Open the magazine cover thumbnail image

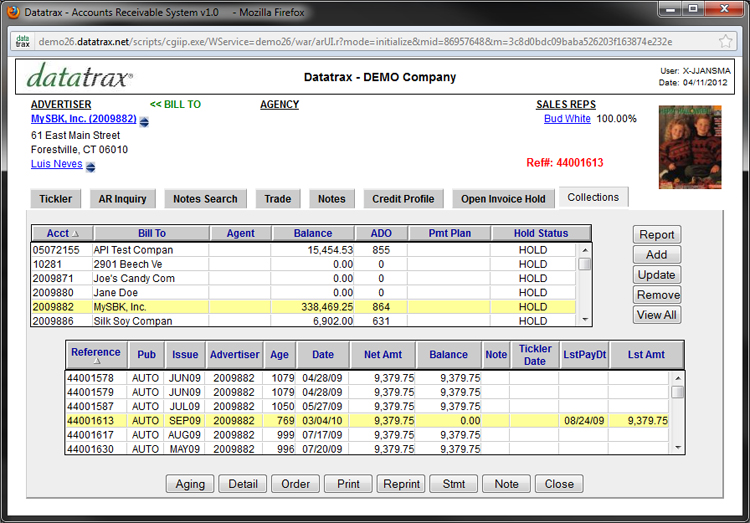(690, 147)
